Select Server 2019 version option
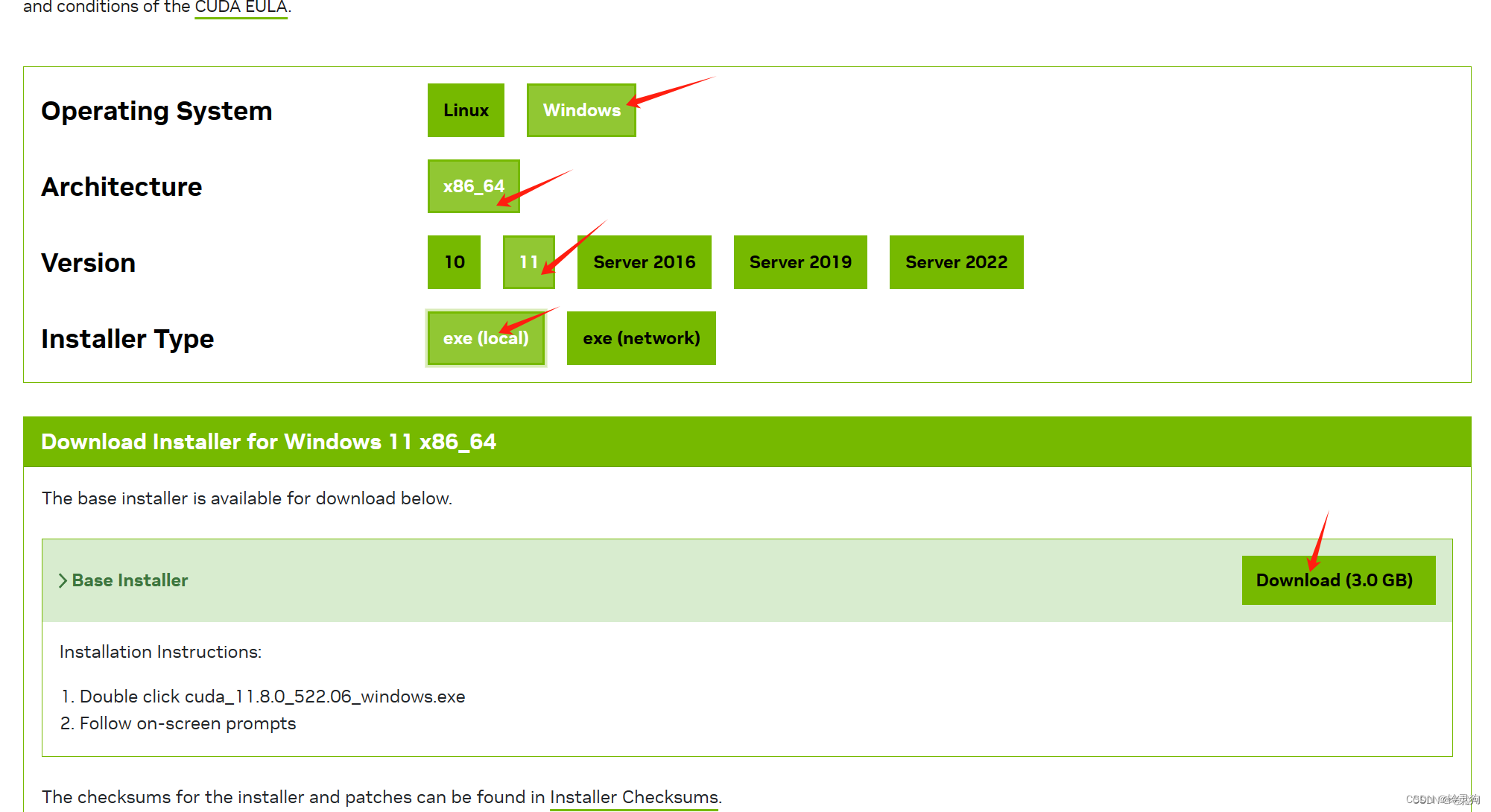1491x812 pixels. [x=800, y=262]
